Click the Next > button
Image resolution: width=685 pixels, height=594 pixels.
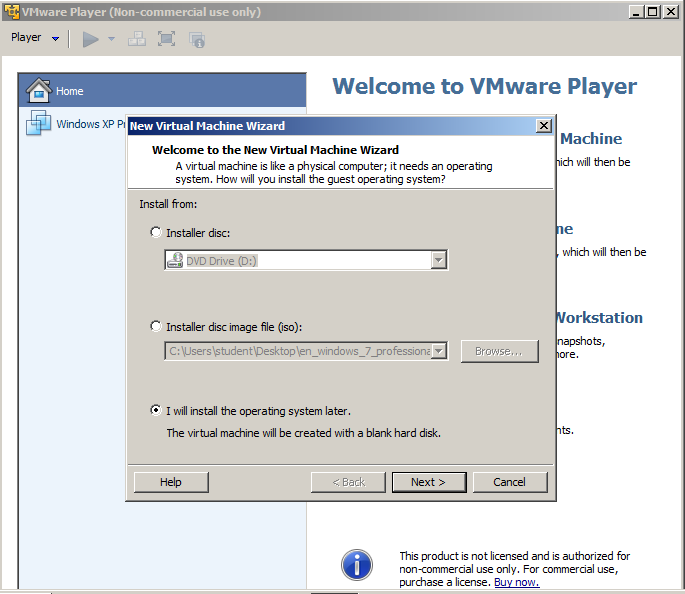[429, 482]
